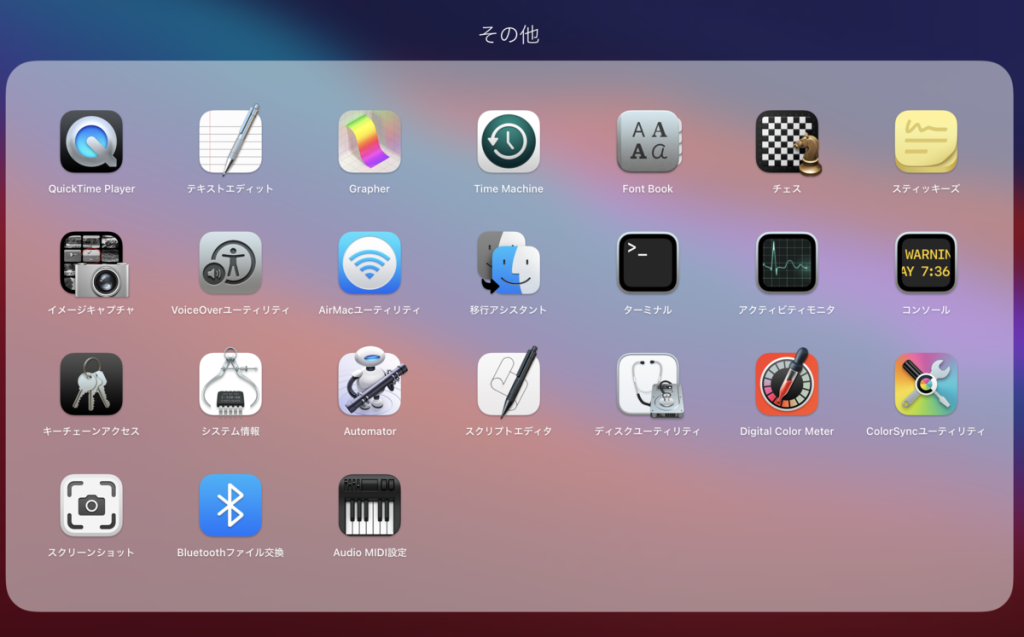Screen dimensions: 1024x637
Task: Launch イメージキャプチャ app
Action: click(x=91, y=264)
